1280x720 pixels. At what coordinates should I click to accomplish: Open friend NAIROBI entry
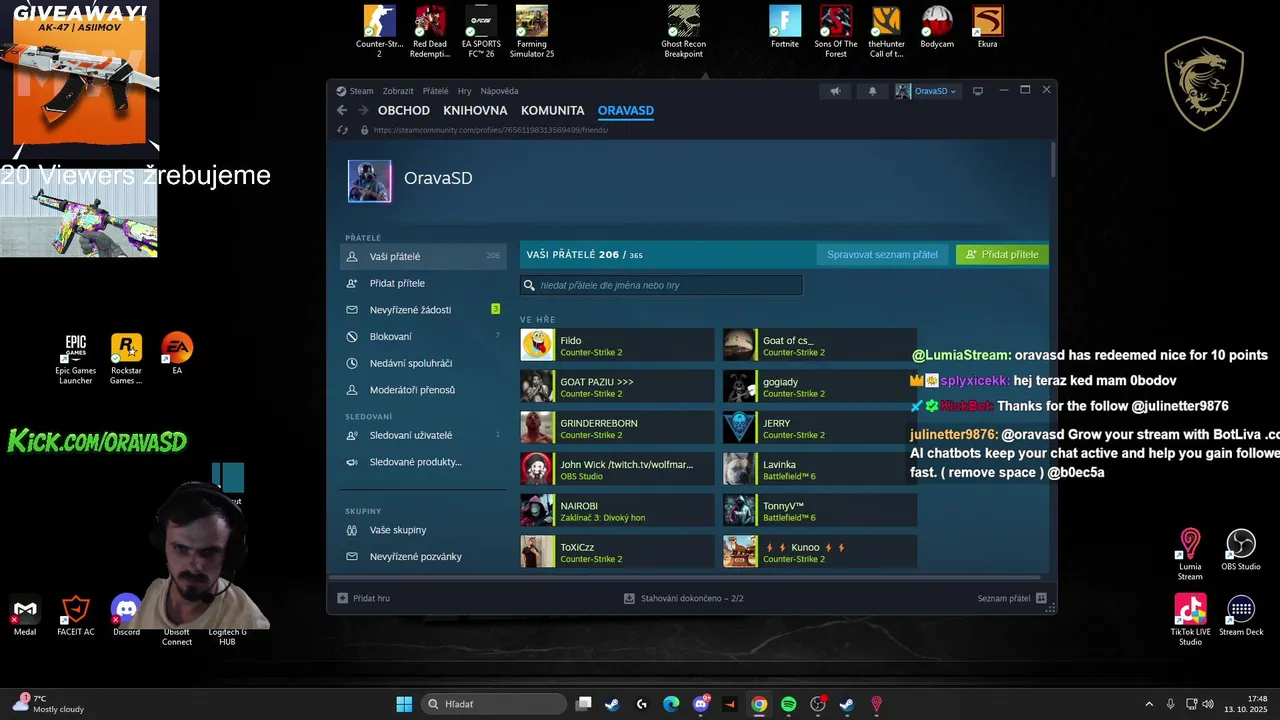coord(617,511)
